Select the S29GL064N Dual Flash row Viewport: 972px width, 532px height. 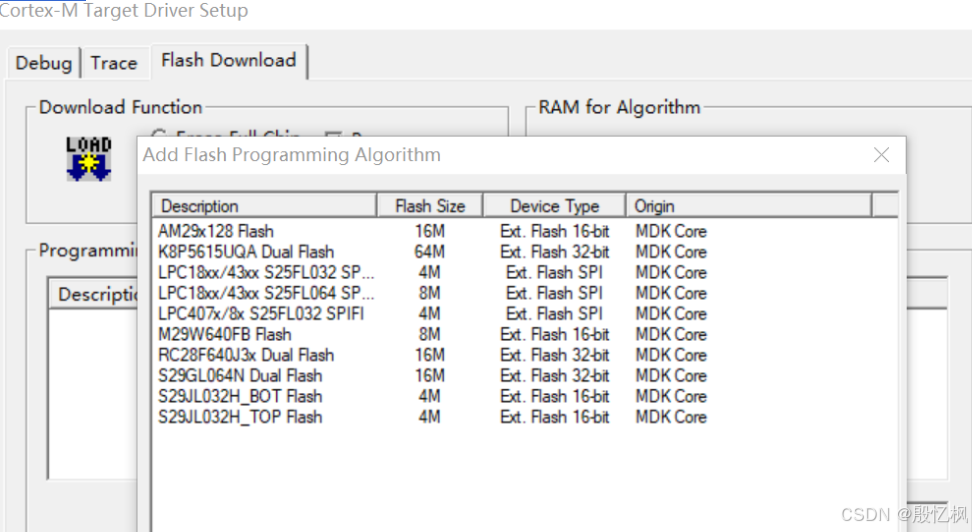click(x=524, y=375)
